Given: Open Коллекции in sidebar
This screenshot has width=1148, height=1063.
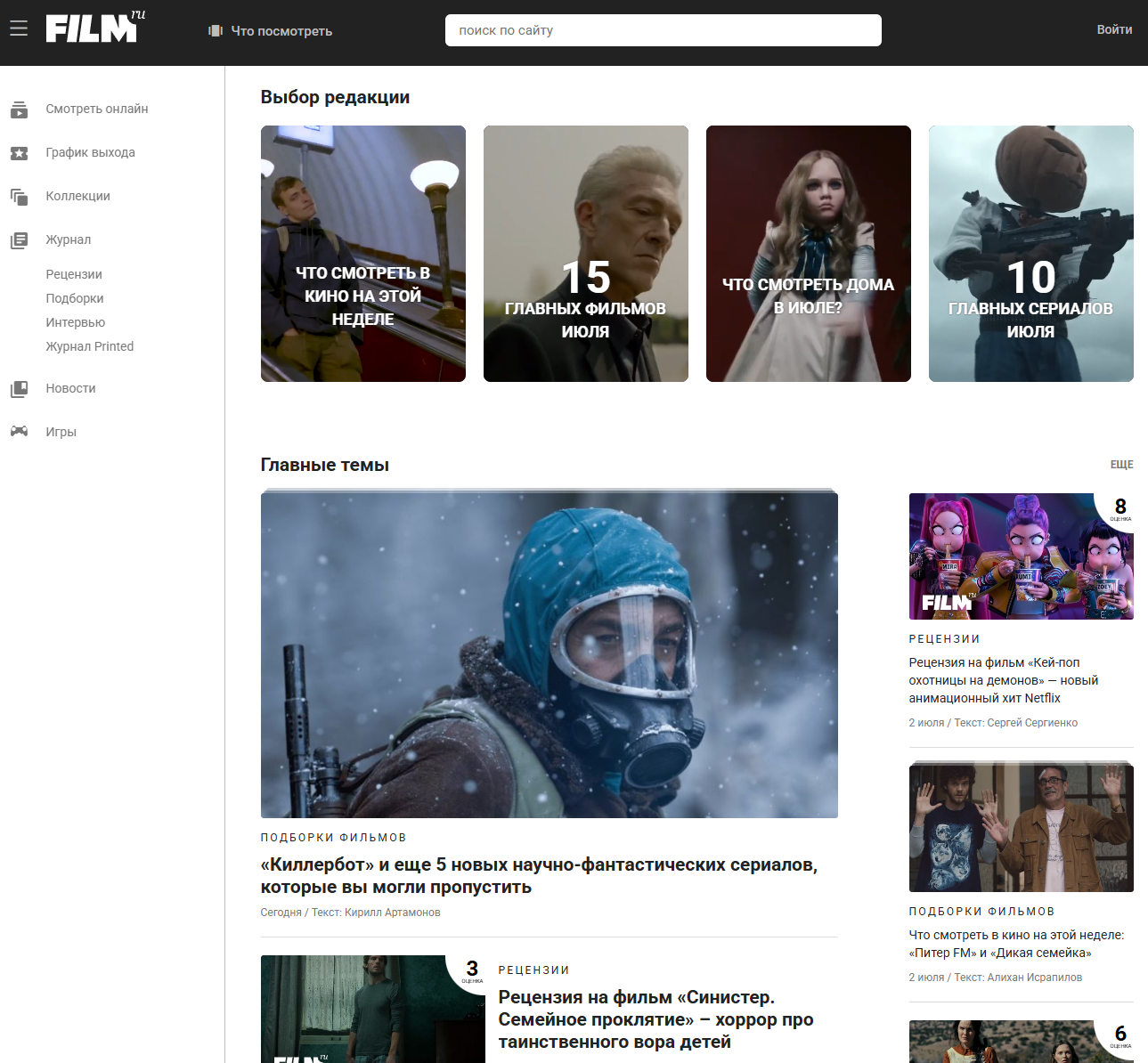Looking at the screenshot, I should 78,196.
